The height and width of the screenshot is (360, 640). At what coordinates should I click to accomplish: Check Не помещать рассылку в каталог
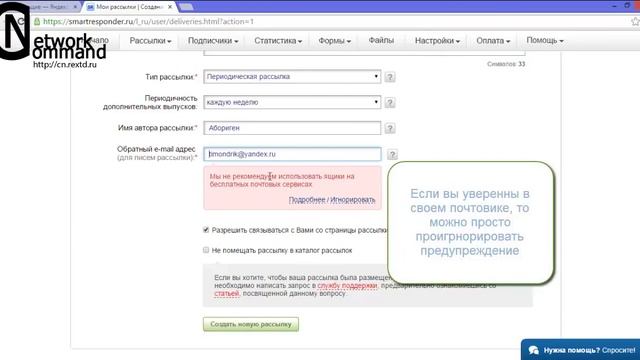pyautogui.click(x=206, y=250)
